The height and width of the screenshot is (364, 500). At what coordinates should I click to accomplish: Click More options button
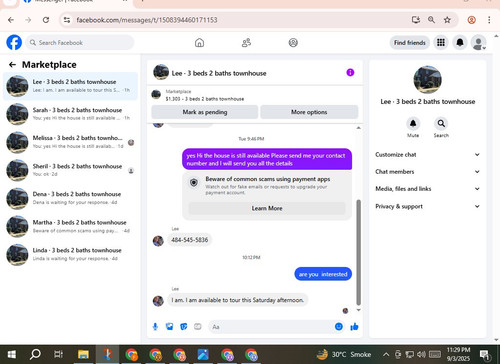coord(309,112)
